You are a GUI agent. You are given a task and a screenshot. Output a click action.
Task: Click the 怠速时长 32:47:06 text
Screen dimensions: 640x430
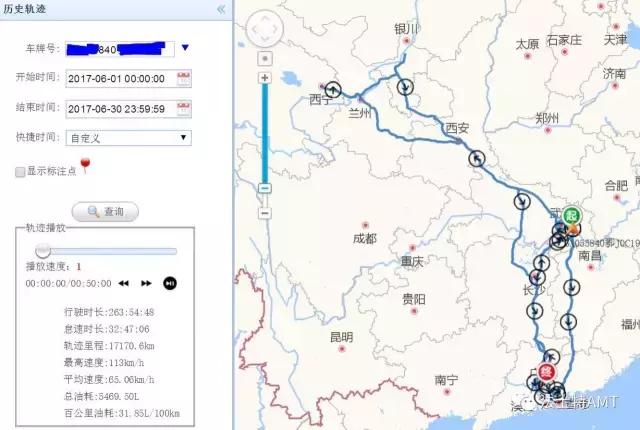(107, 329)
